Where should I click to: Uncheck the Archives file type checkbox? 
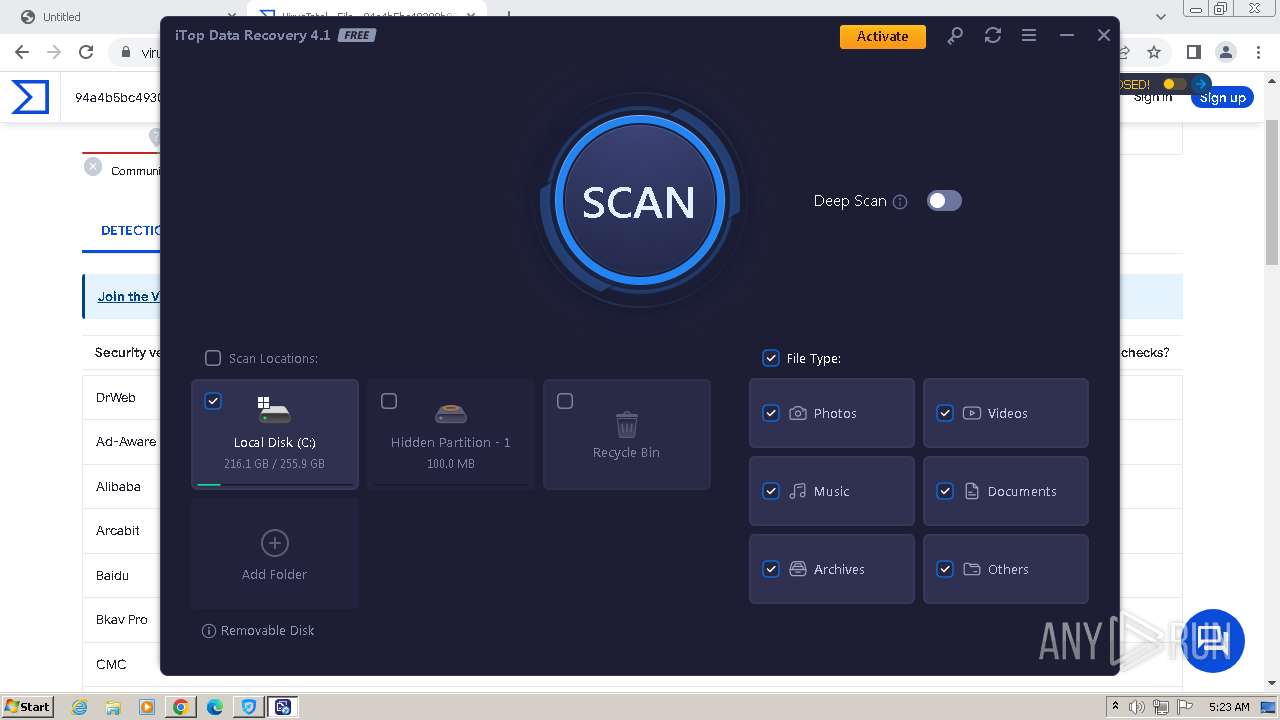(771, 569)
